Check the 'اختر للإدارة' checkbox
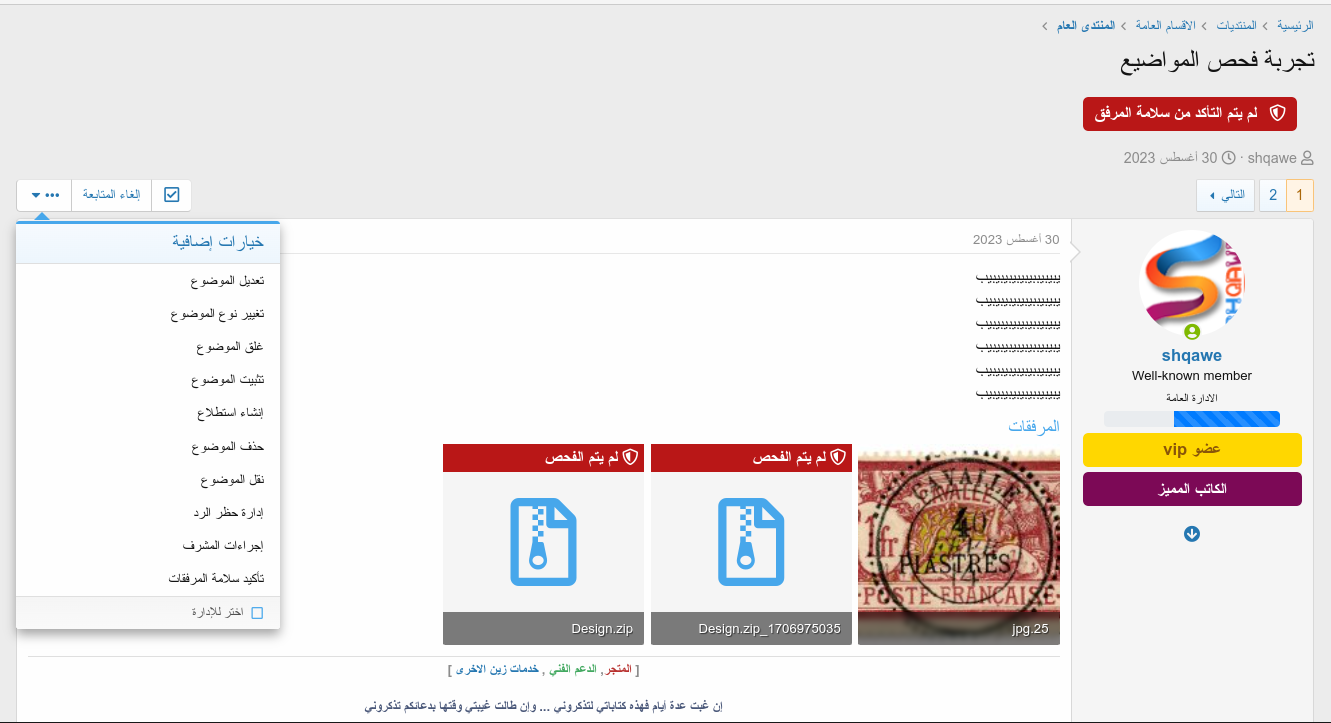This screenshot has height=723, width=1331. (x=257, y=613)
